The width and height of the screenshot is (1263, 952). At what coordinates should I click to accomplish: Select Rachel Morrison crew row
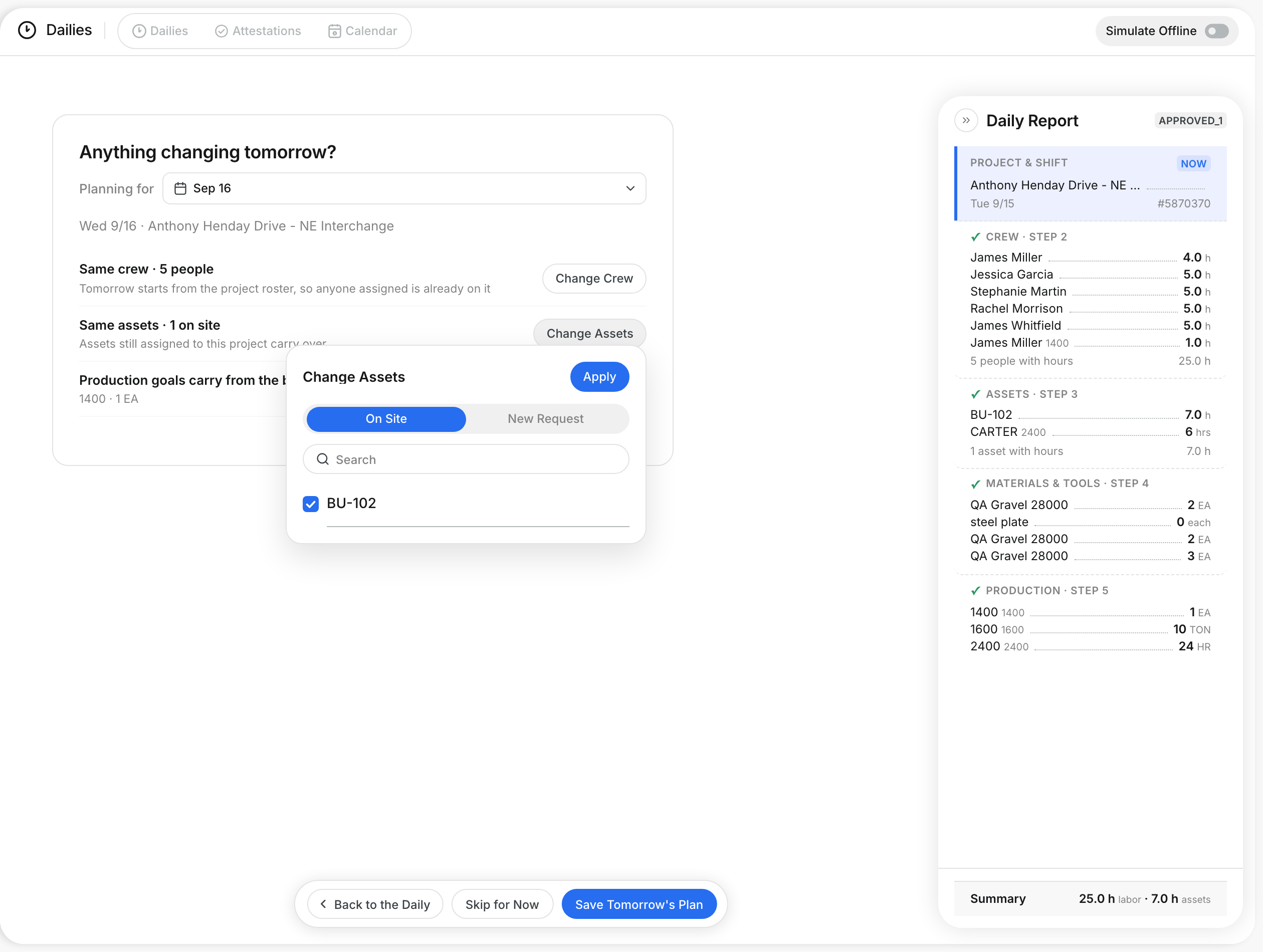pyautogui.click(x=1090, y=309)
